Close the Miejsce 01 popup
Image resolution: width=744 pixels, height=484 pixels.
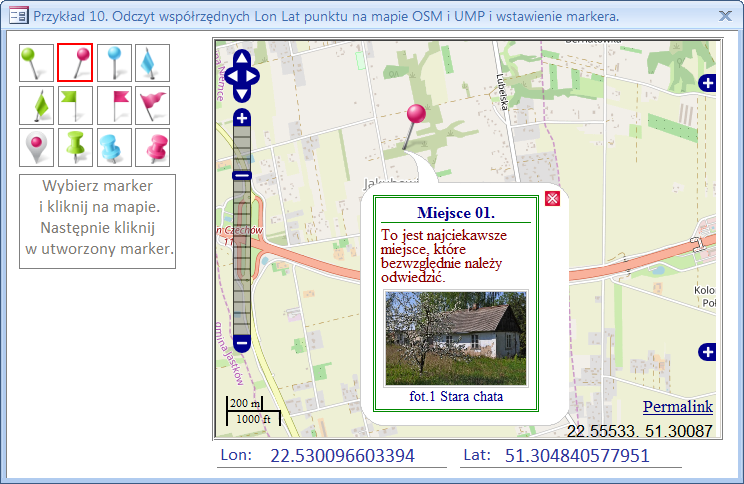click(x=551, y=200)
